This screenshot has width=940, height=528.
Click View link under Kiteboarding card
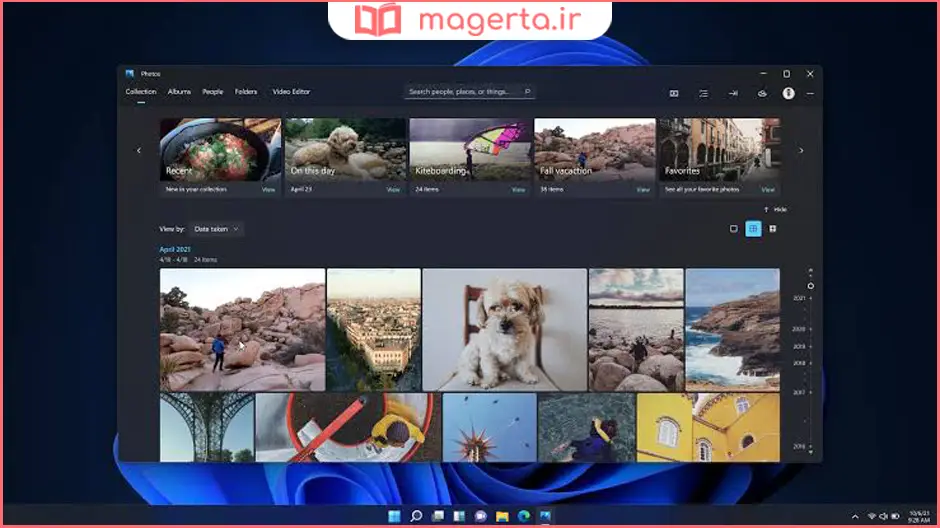coord(518,189)
